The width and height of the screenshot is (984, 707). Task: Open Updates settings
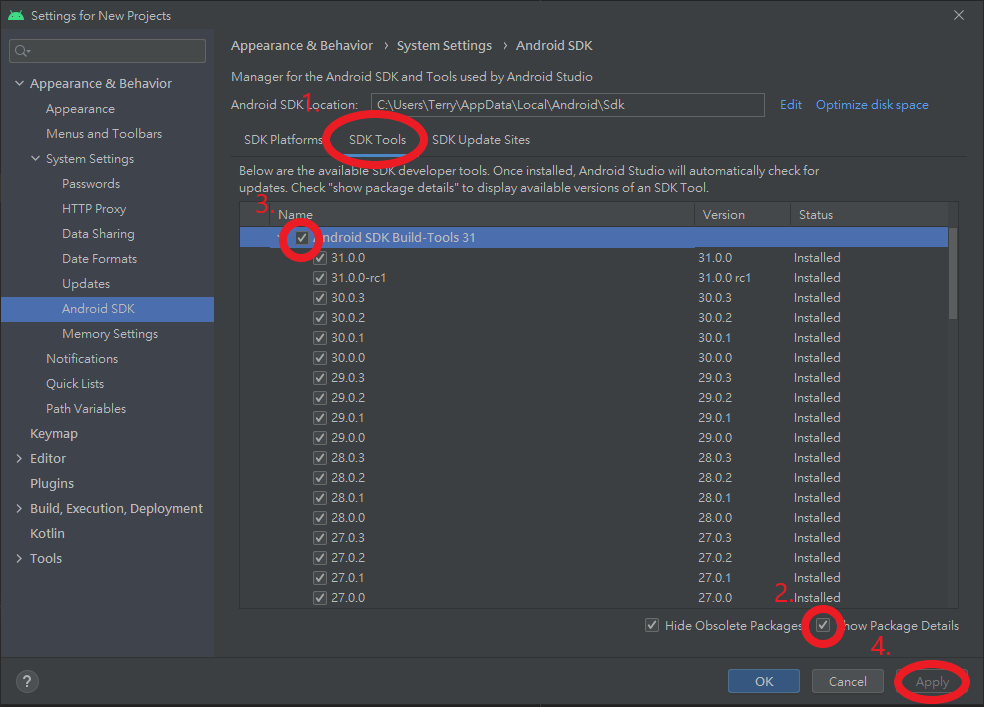(86, 284)
